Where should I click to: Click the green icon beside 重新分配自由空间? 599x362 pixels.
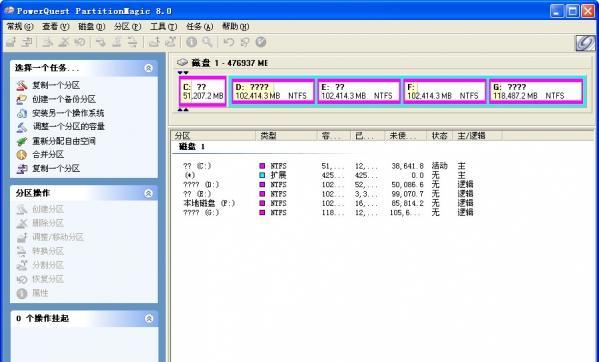tap(22, 141)
